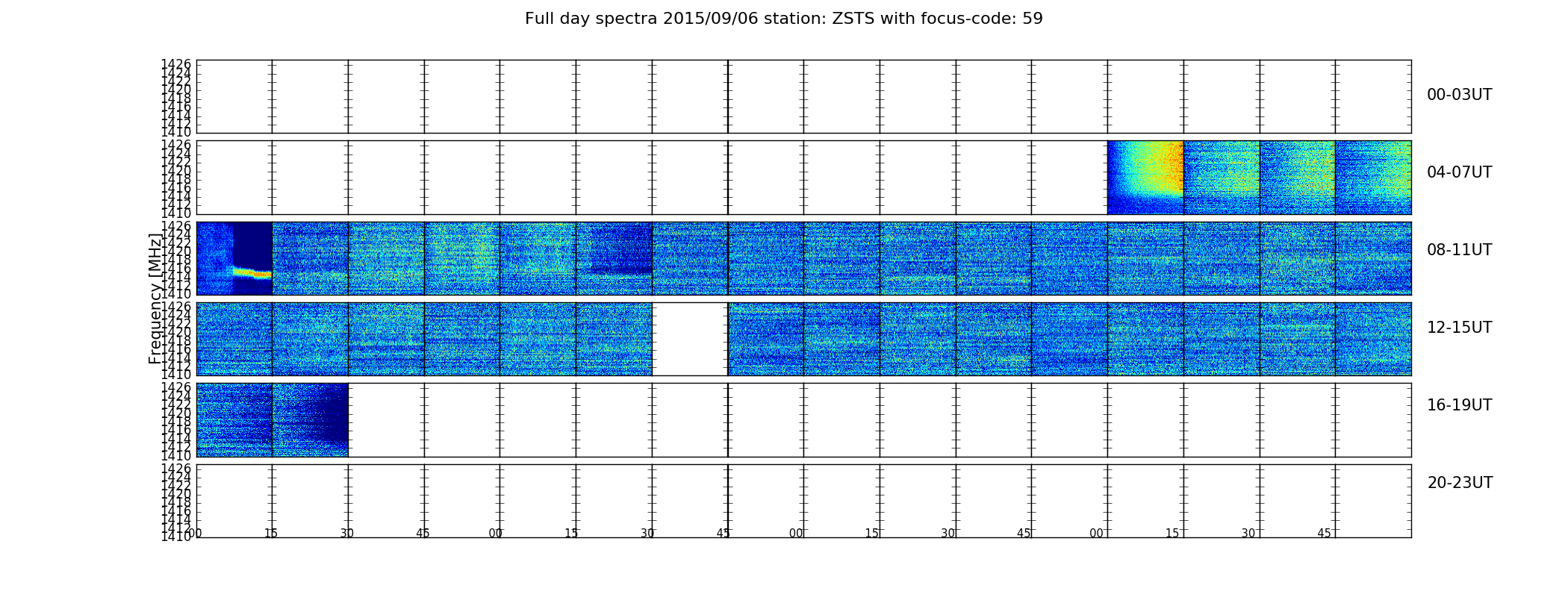
Task: Select the Frequency [MHz] axis label
Action: pos(155,298)
